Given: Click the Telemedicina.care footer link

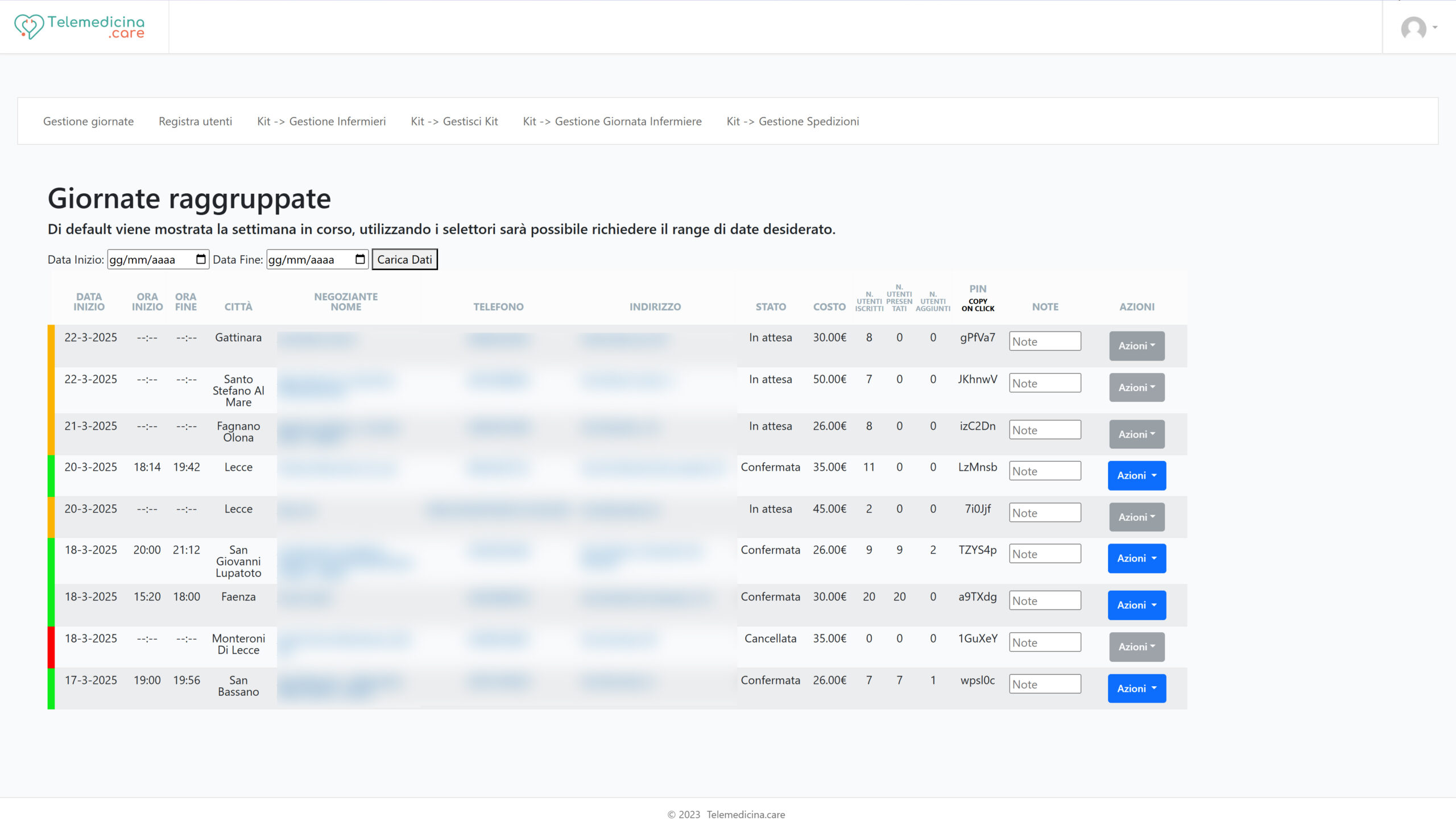Looking at the screenshot, I should coord(746,814).
